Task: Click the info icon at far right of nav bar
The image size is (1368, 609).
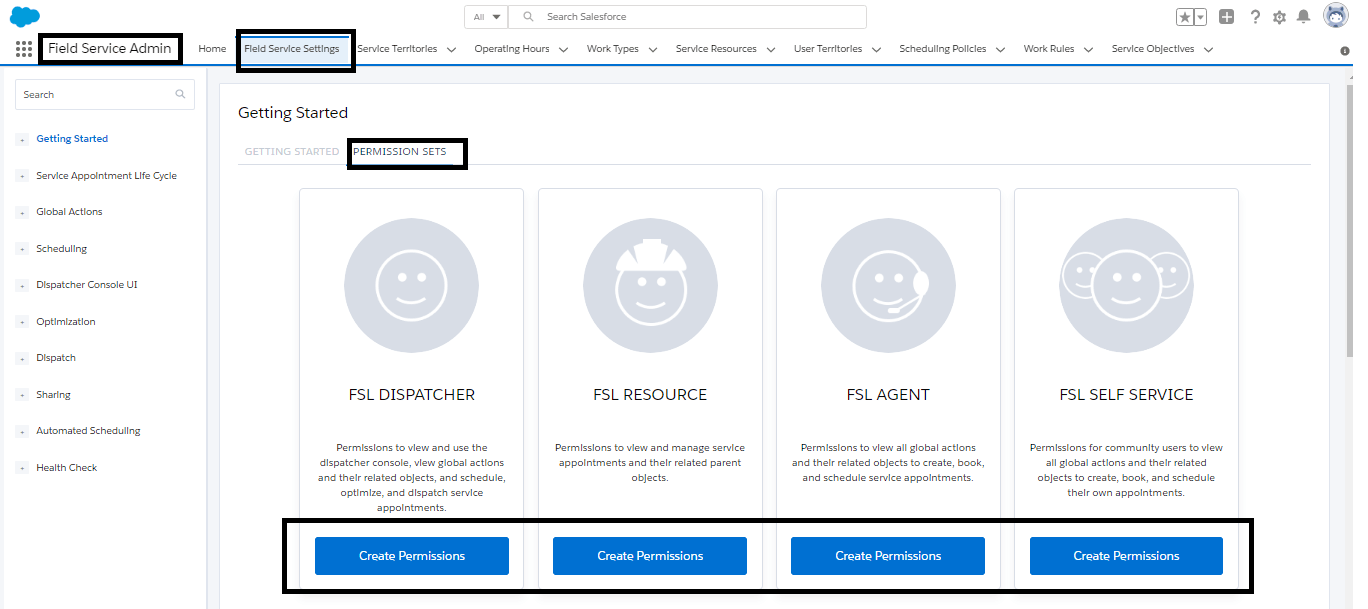Action: point(1344,50)
